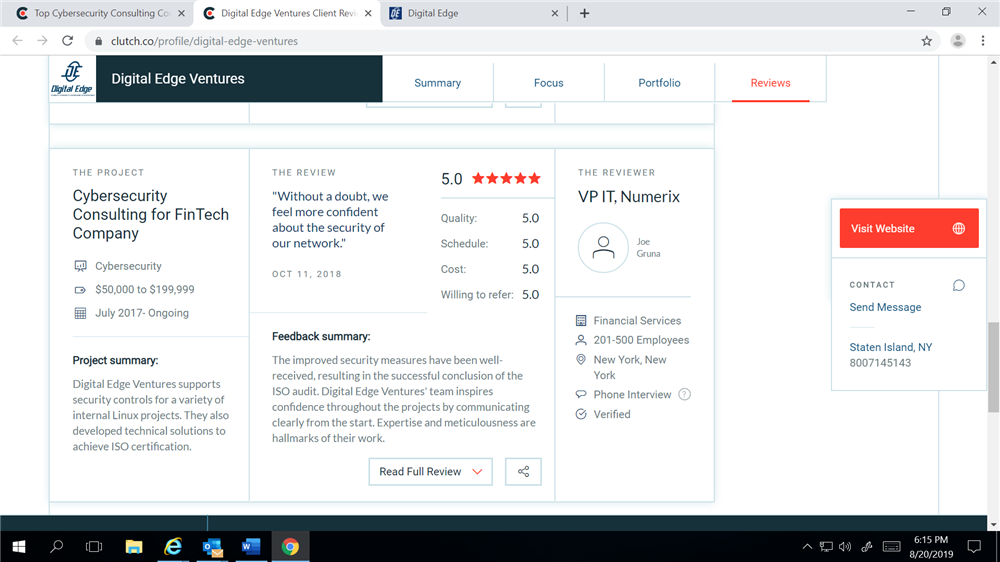1000x562 pixels.
Task: Click 'Cybersecurity Consulting for FinTech Company' project title
Action: coord(151,214)
